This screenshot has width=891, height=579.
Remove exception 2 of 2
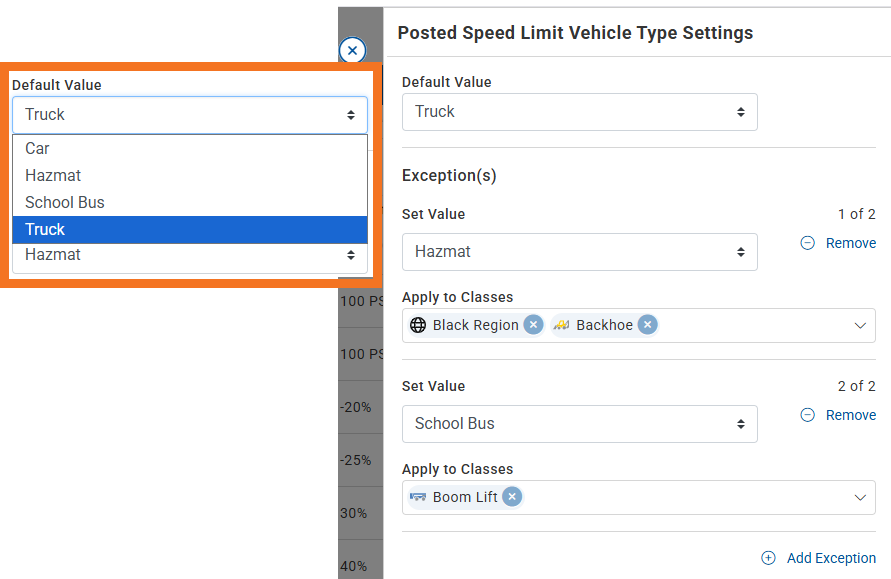838,415
